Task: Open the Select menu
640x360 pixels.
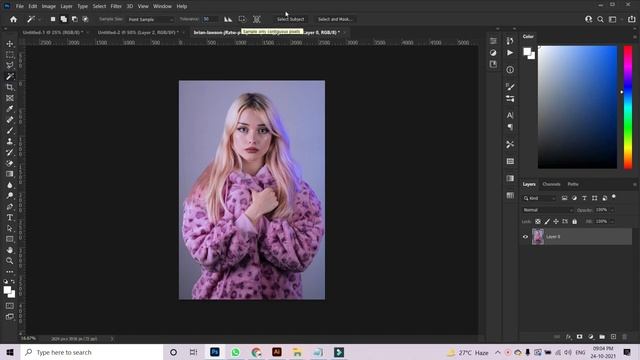Action: coord(99,6)
